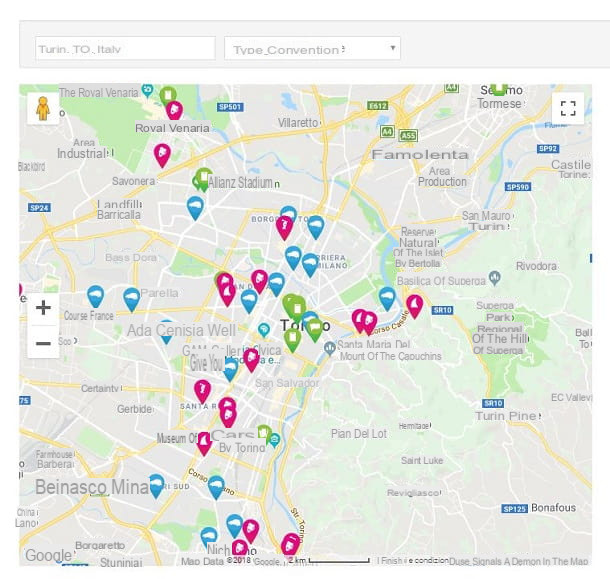610x579 pixels.
Task: Select pink marker right of GAM Galleria Civica
Action: click(251, 360)
